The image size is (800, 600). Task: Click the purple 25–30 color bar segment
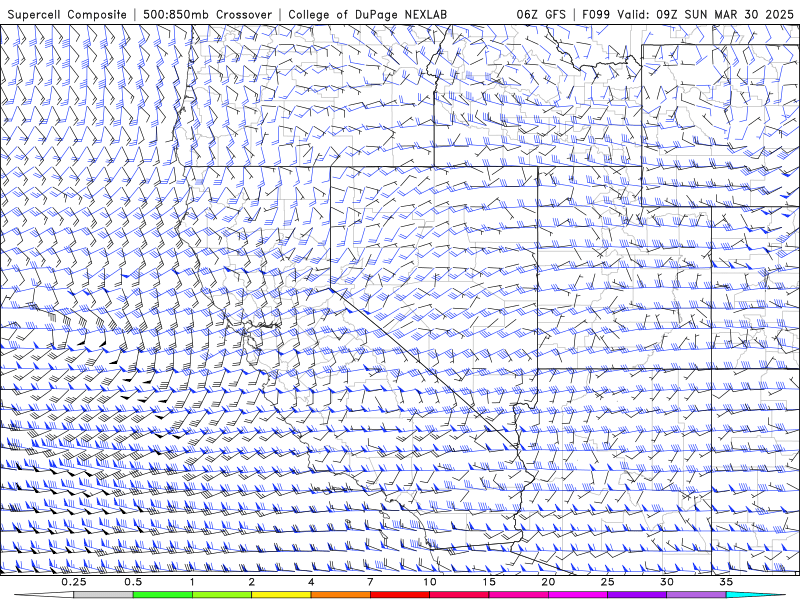[x=637, y=595]
